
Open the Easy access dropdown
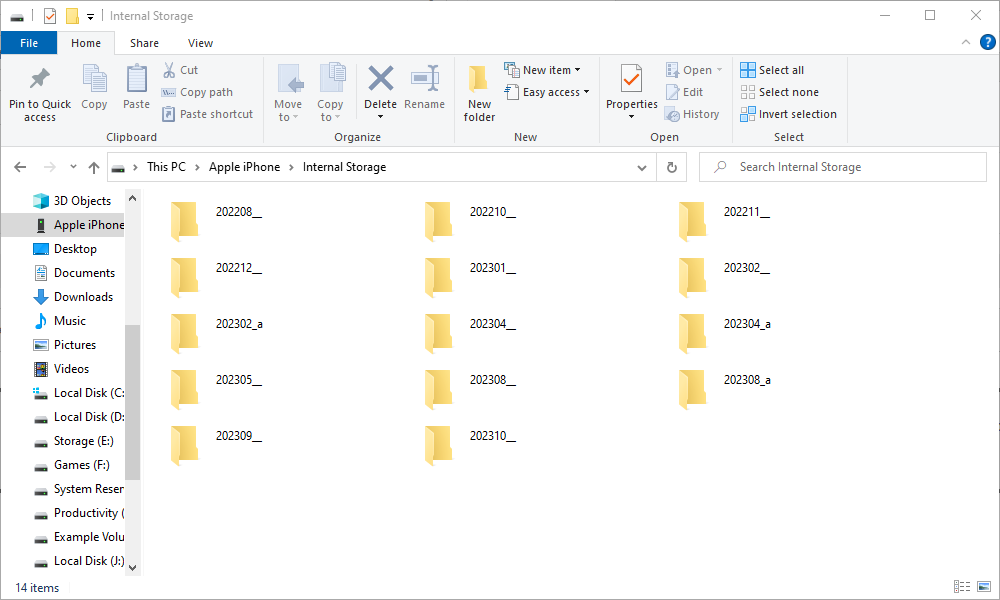click(547, 92)
